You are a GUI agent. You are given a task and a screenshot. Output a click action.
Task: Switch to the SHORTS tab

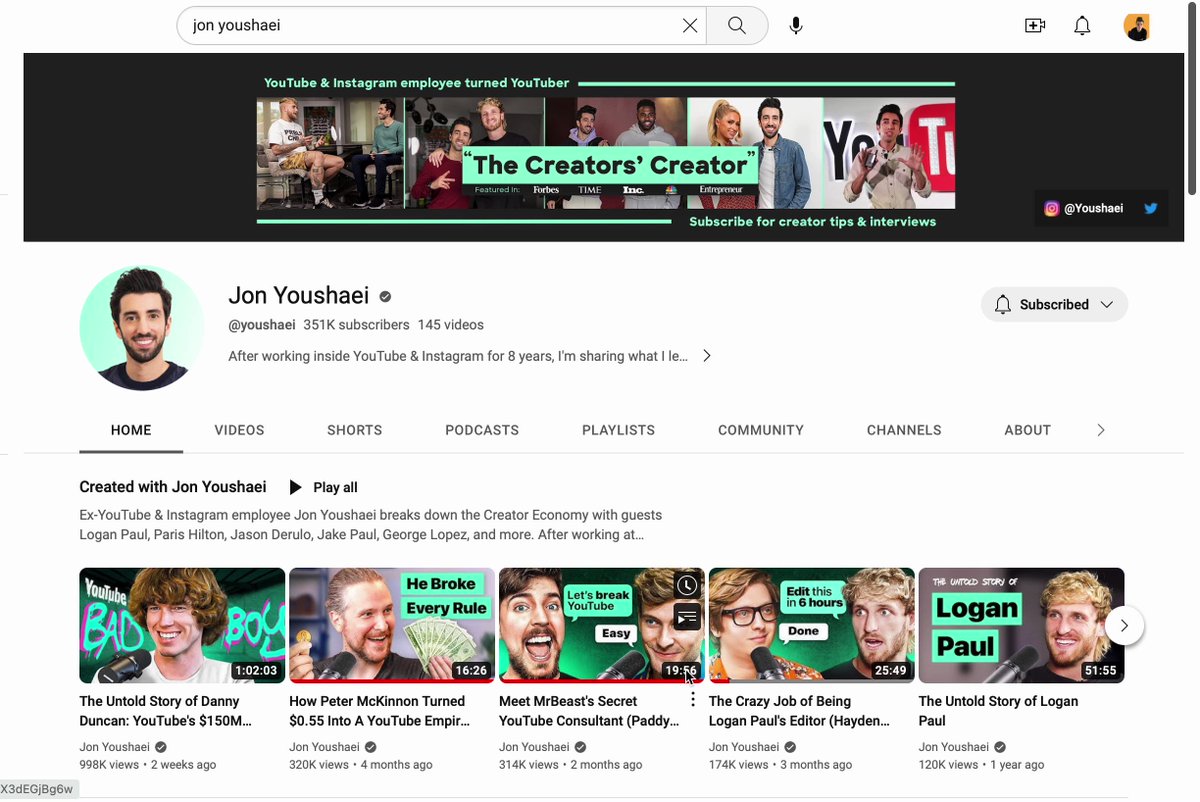point(354,430)
